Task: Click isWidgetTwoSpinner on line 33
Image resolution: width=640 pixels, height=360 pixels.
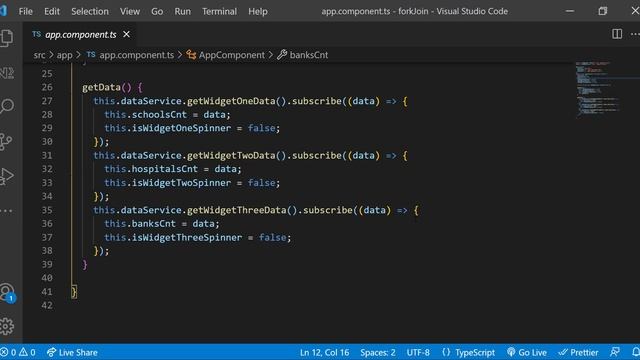Action: (x=182, y=183)
